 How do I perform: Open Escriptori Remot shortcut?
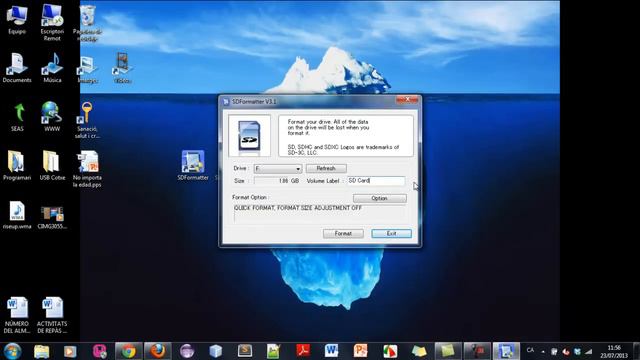click(x=52, y=22)
